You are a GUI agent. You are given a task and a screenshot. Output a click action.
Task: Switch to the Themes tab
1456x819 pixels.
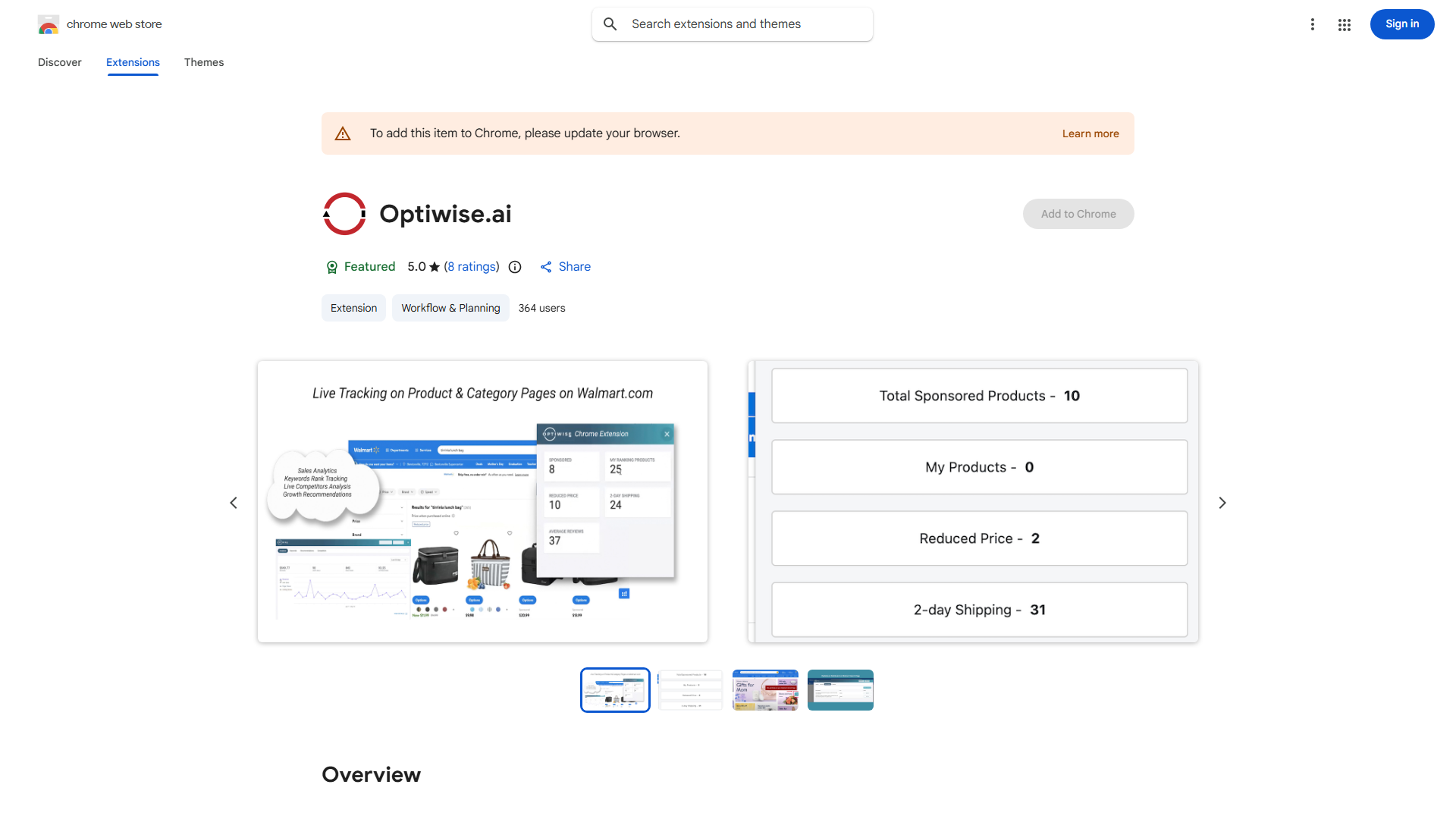click(x=203, y=62)
